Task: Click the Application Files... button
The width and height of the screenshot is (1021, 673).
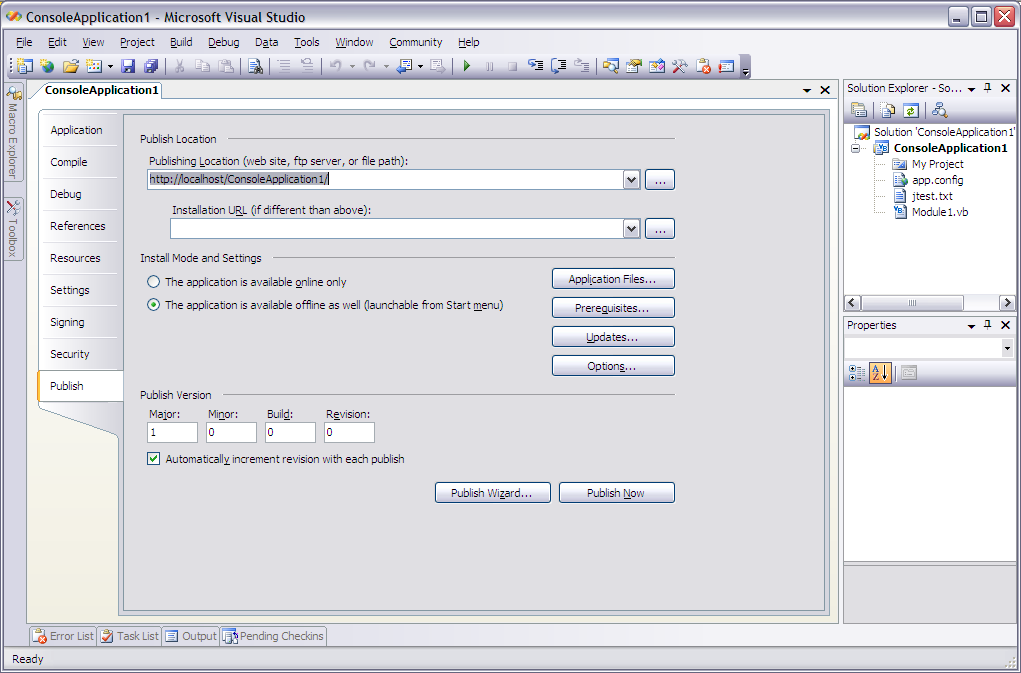Action: pos(613,279)
